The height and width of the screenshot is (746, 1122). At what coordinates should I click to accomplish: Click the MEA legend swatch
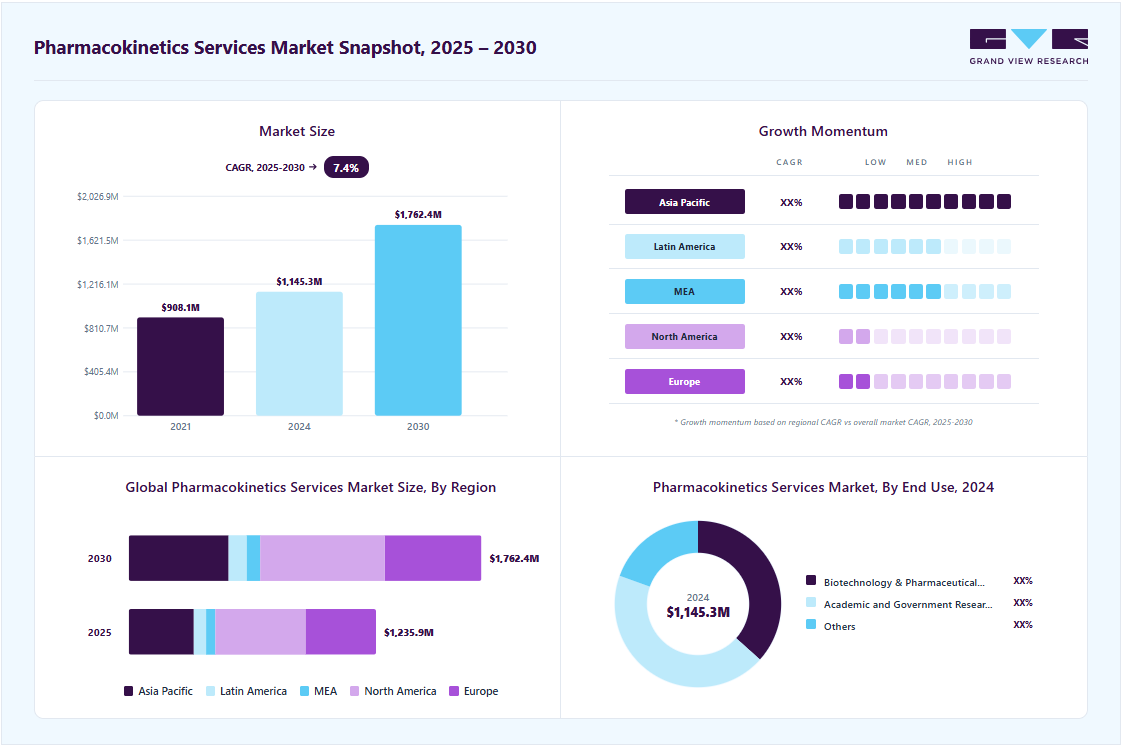tap(305, 691)
